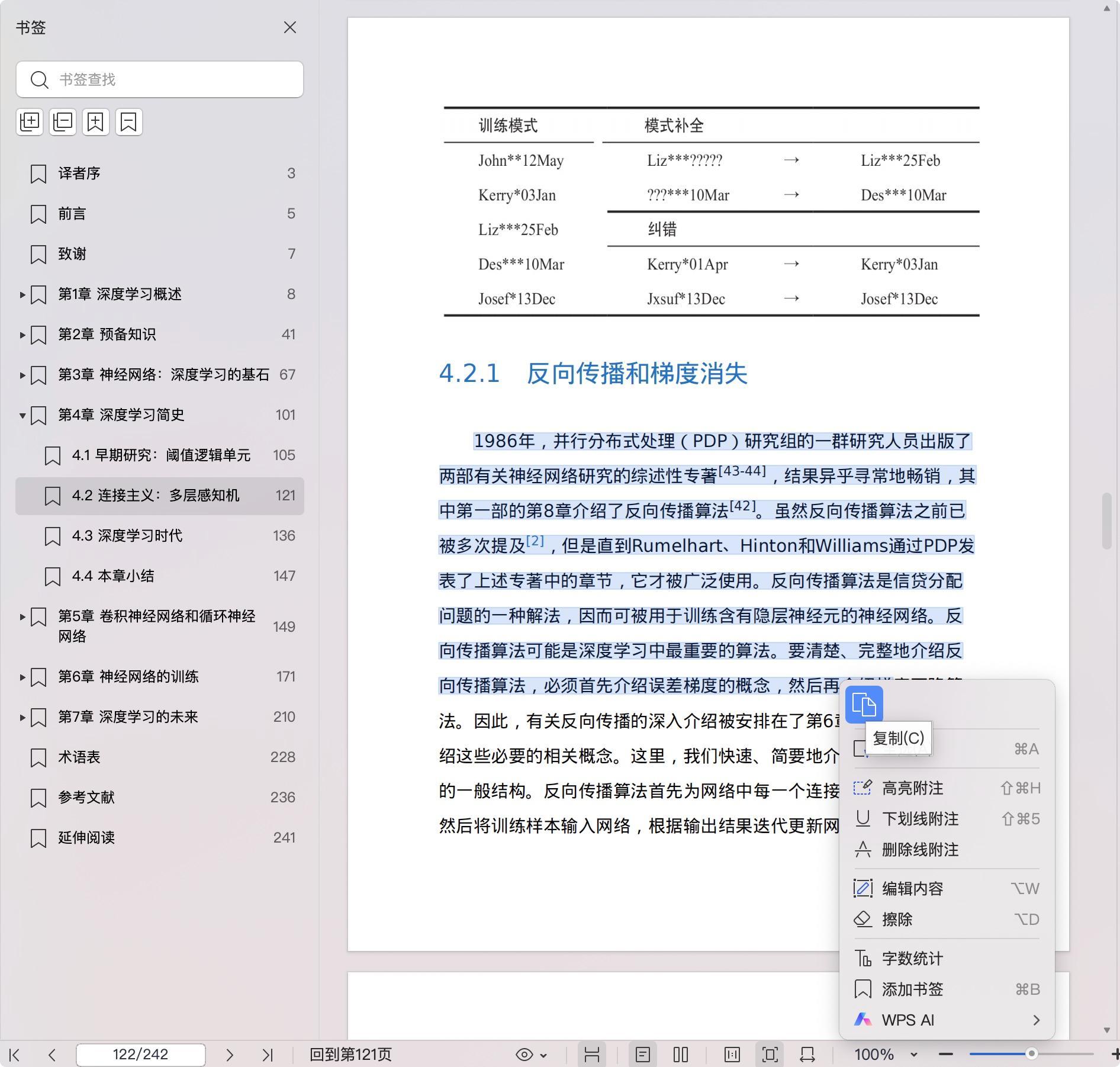Go to the last page using the arrow
The width and height of the screenshot is (1120, 1067).
[x=268, y=1055]
